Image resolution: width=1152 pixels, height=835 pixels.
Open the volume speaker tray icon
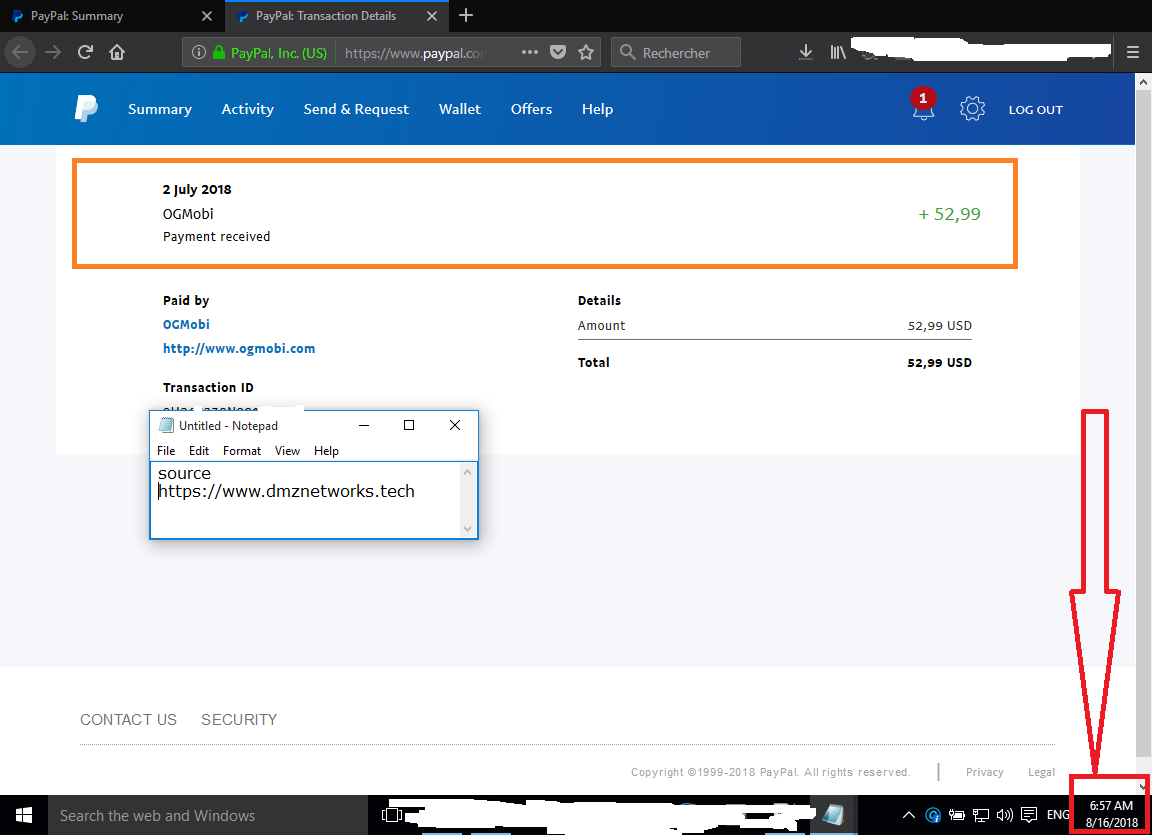pos(1004,815)
